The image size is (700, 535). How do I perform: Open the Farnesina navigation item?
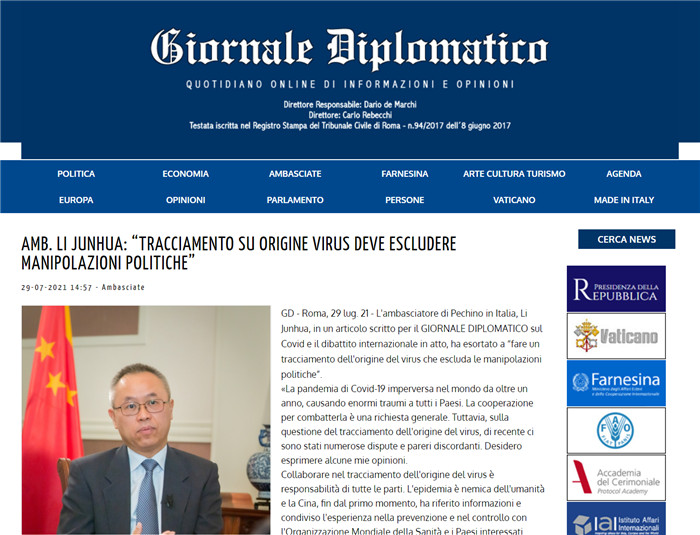(404, 174)
